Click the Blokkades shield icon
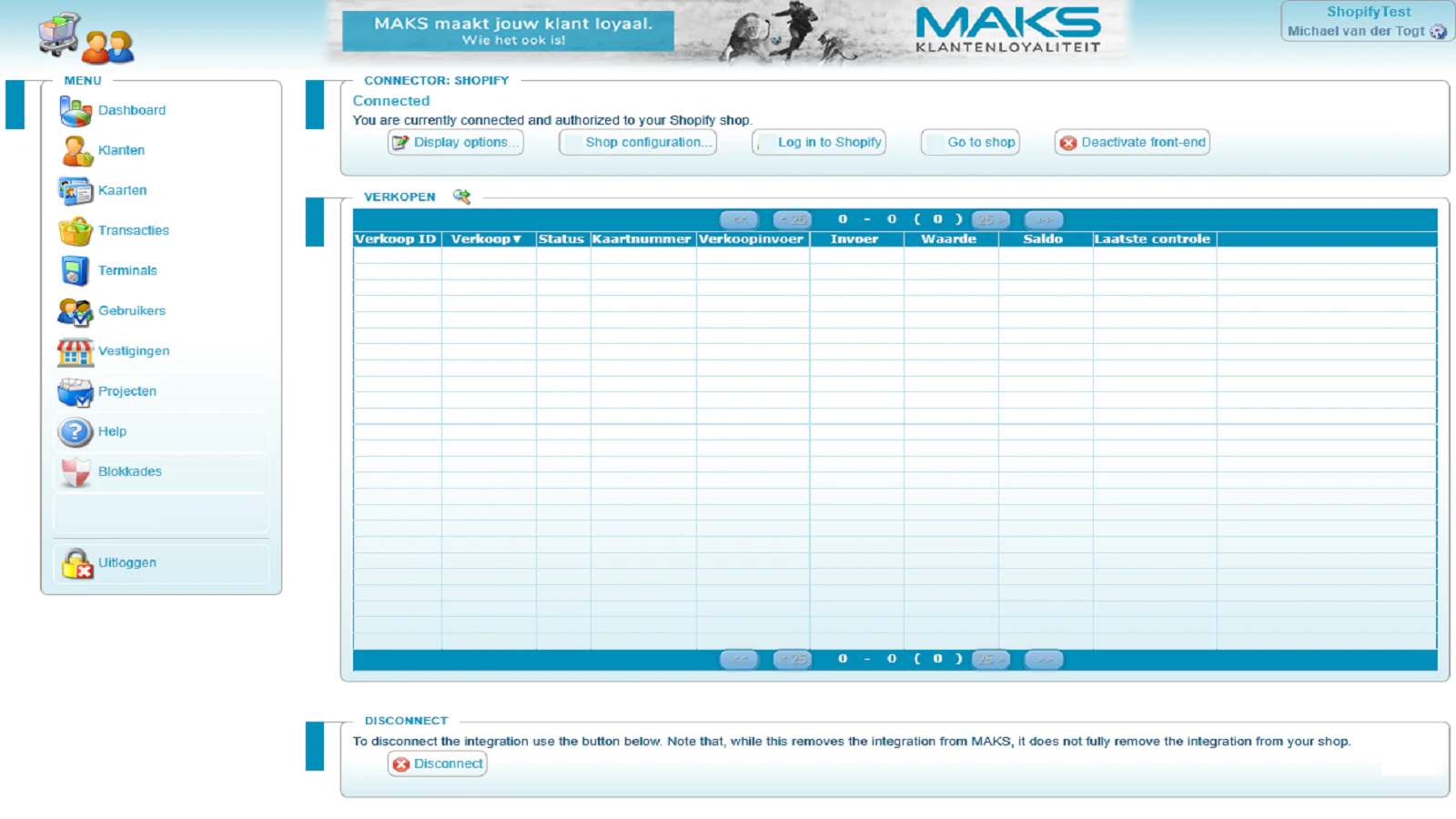Viewport: 1456px width, 819px height. [76, 471]
